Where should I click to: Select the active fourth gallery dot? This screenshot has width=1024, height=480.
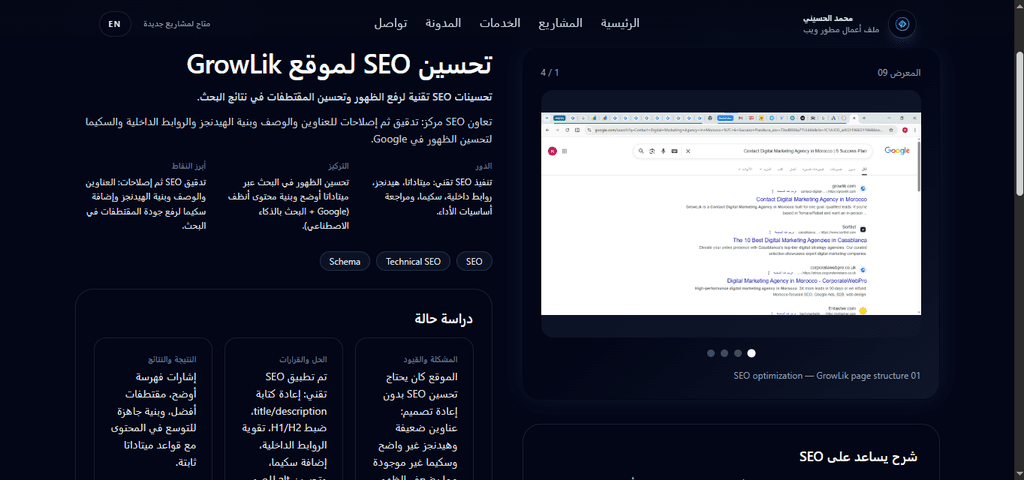pos(751,353)
